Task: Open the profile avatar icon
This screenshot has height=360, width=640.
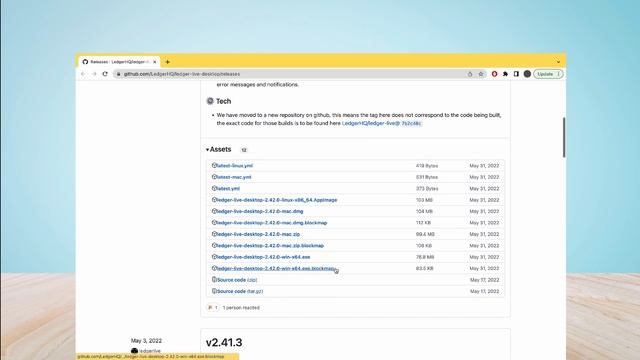Action: (x=527, y=74)
